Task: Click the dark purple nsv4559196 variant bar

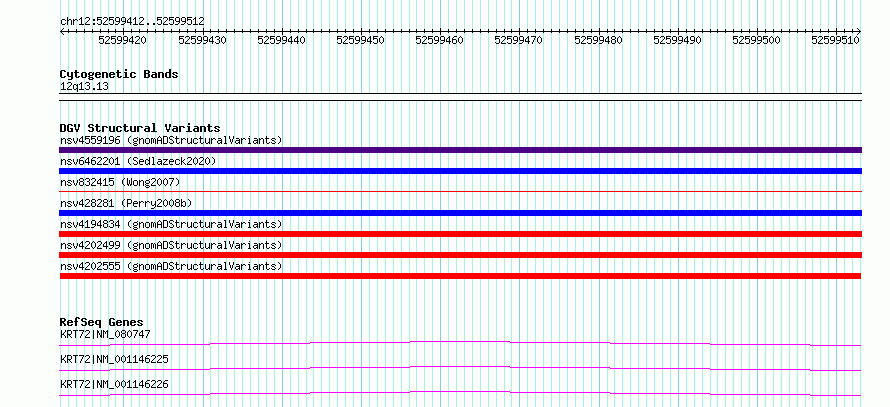Action: (x=460, y=150)
